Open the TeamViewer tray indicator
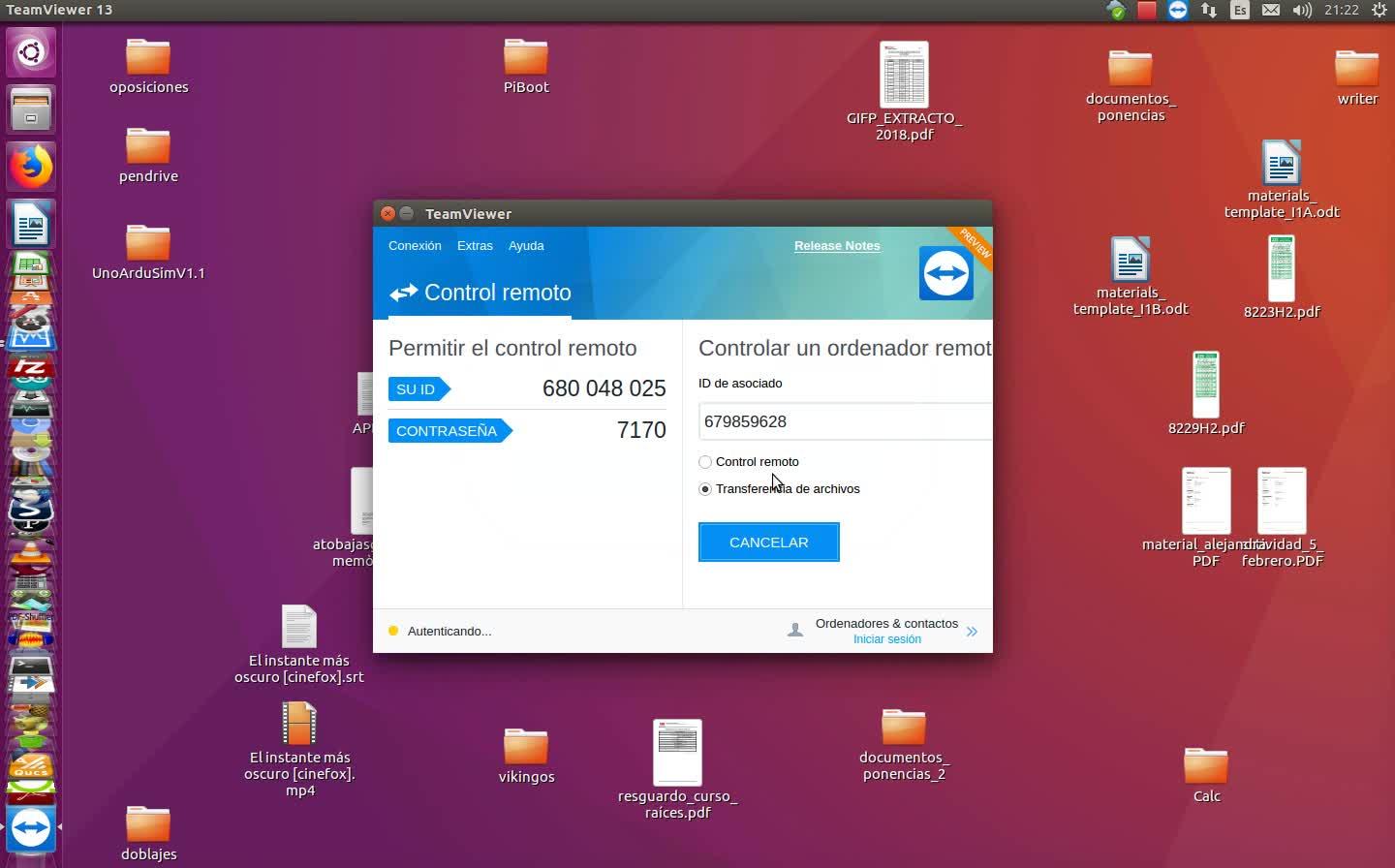The width and height of the screenshot is (1395, 868). tap(1178, 11)
